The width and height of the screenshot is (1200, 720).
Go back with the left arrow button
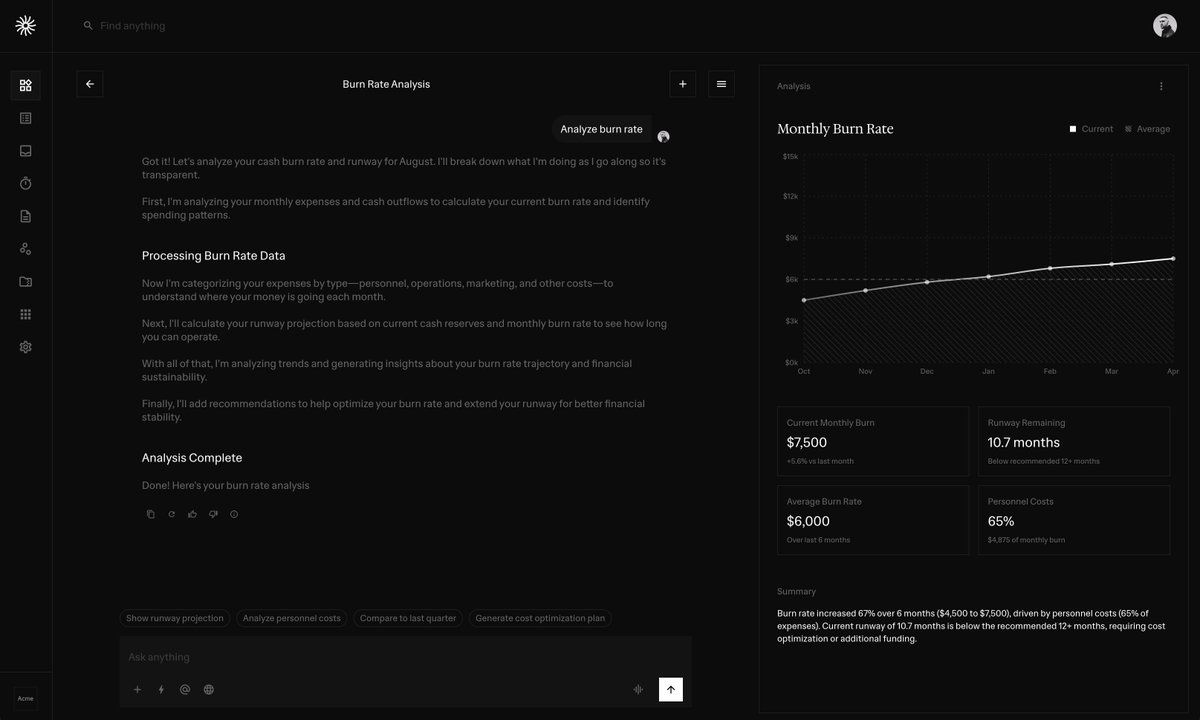coord(90,84)
